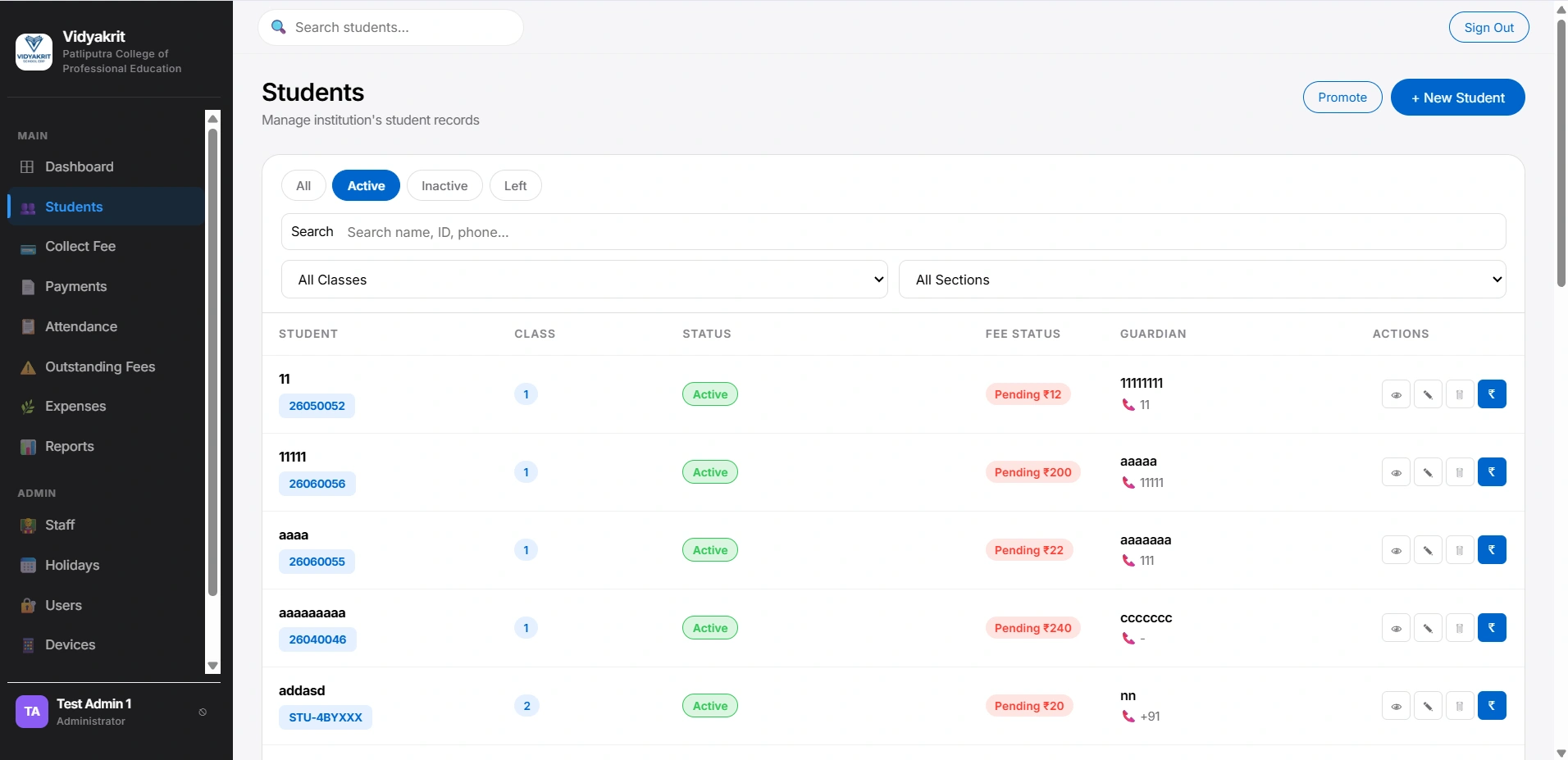Screen dimensions: 1568x760
Task: Click the GUARDIAN column header
Action: point(1153,334)
